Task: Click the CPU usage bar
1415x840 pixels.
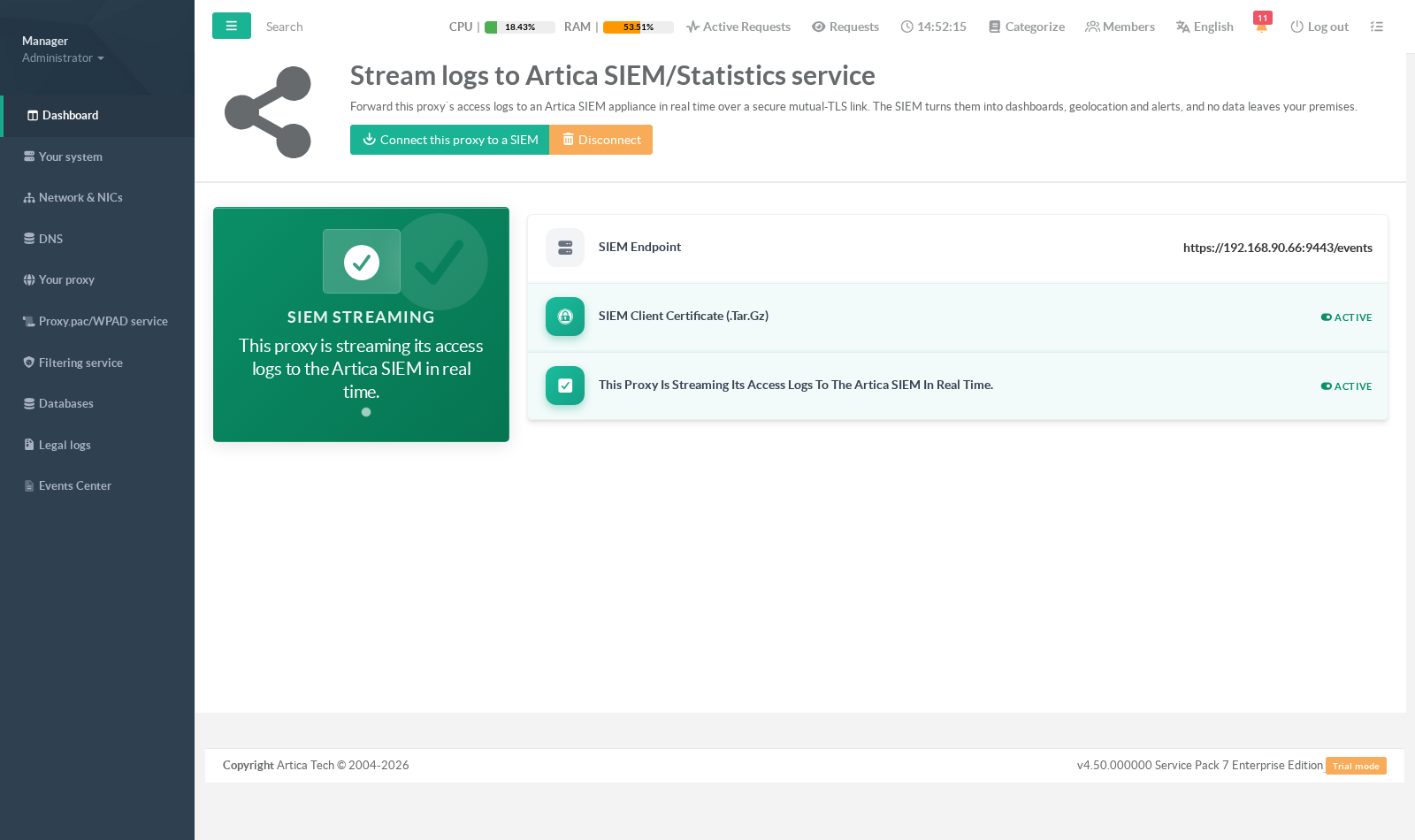Action: (520, 27)
